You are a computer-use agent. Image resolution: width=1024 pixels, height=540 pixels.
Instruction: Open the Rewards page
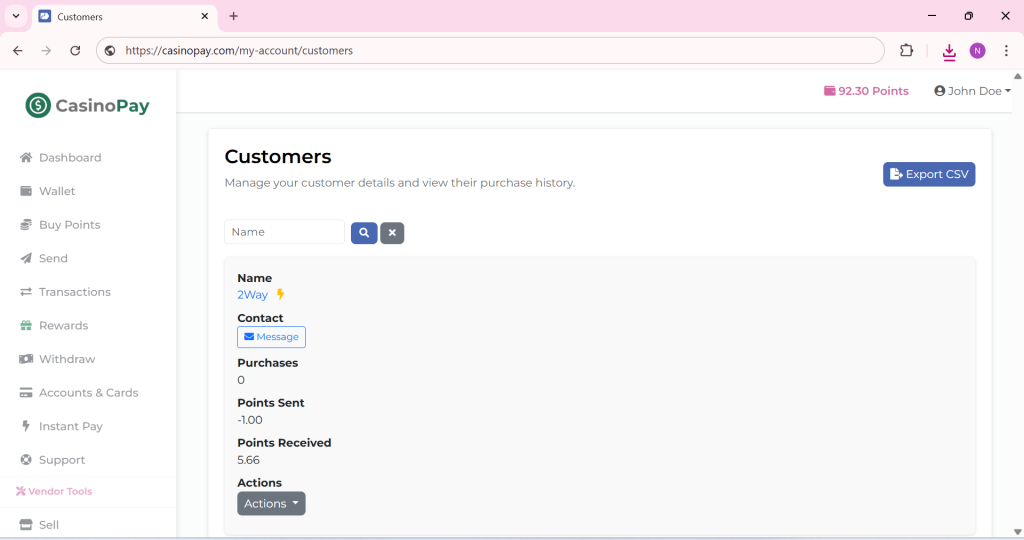pos(63,326)
